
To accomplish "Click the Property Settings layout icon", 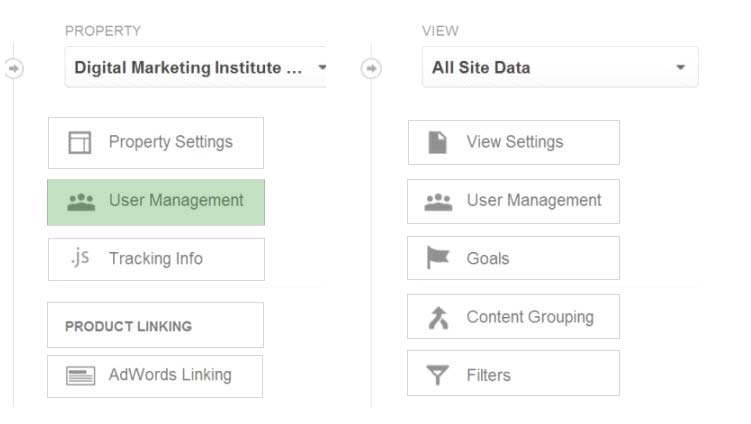I will tap(80, 142).
